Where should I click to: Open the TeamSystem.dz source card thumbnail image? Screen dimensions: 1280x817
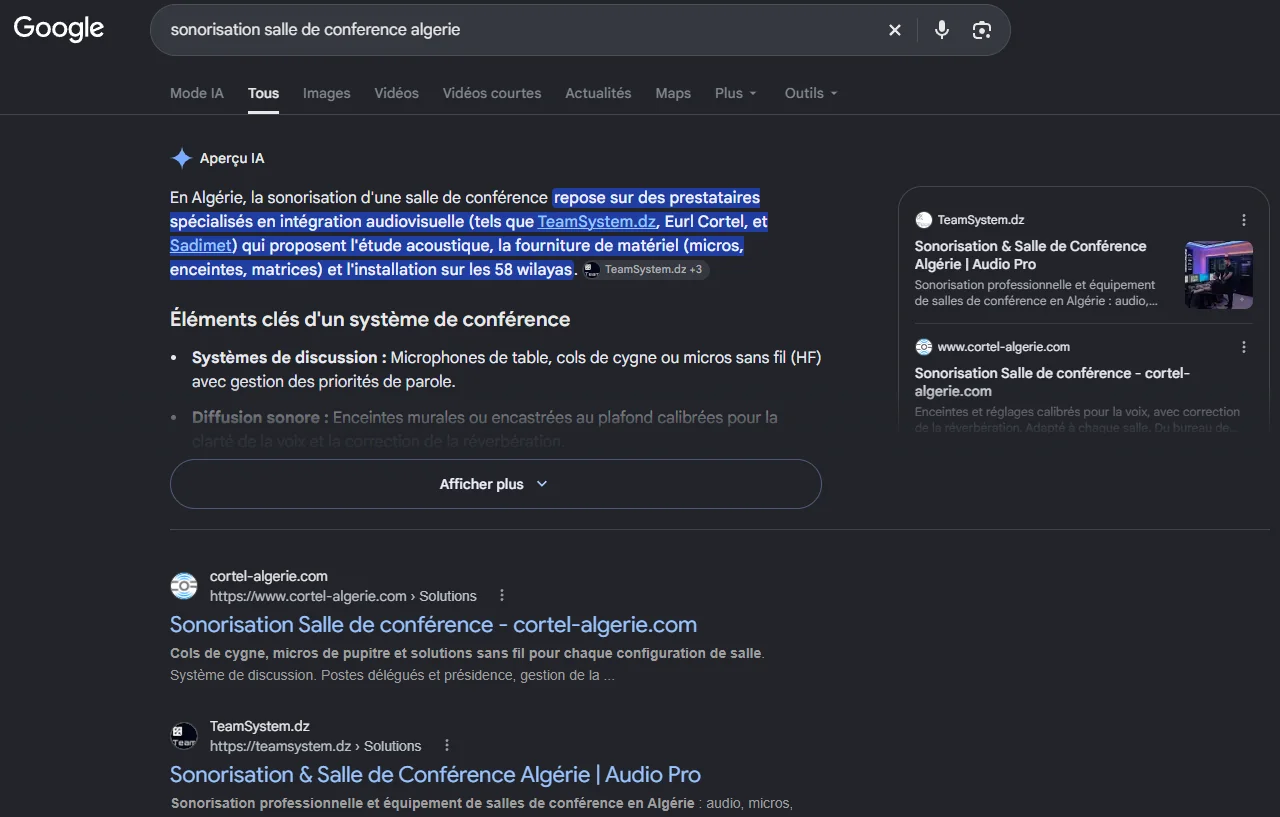(1218, 275)
